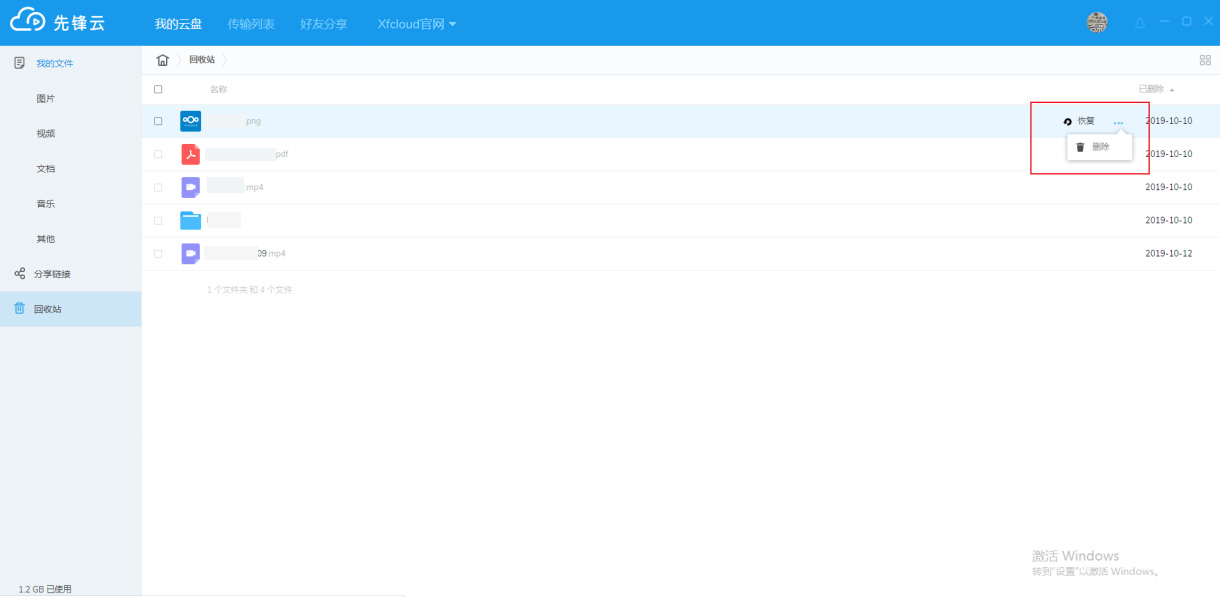Image resolution: width=1220 pixels, height=598 pixels.
Task: Open 分享链接 in the sidebar
Action: (52, 274)
